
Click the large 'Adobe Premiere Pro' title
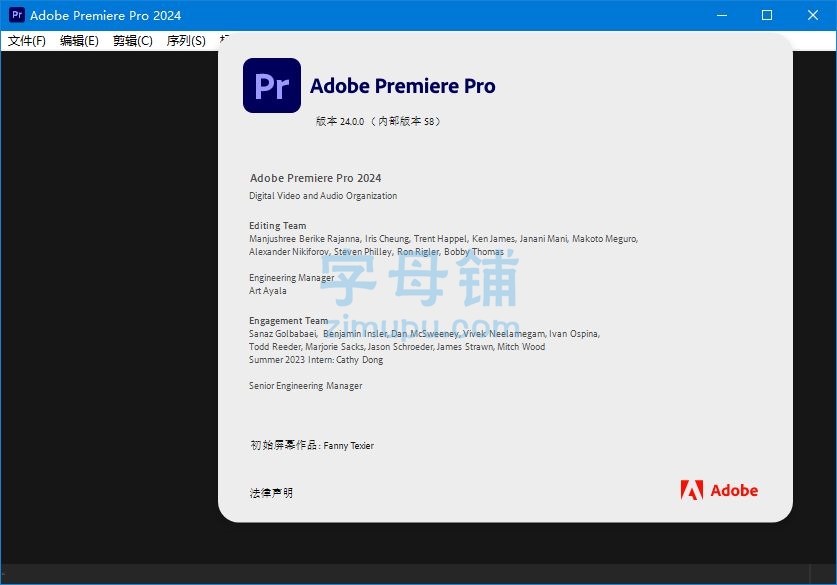coord(403,86)
